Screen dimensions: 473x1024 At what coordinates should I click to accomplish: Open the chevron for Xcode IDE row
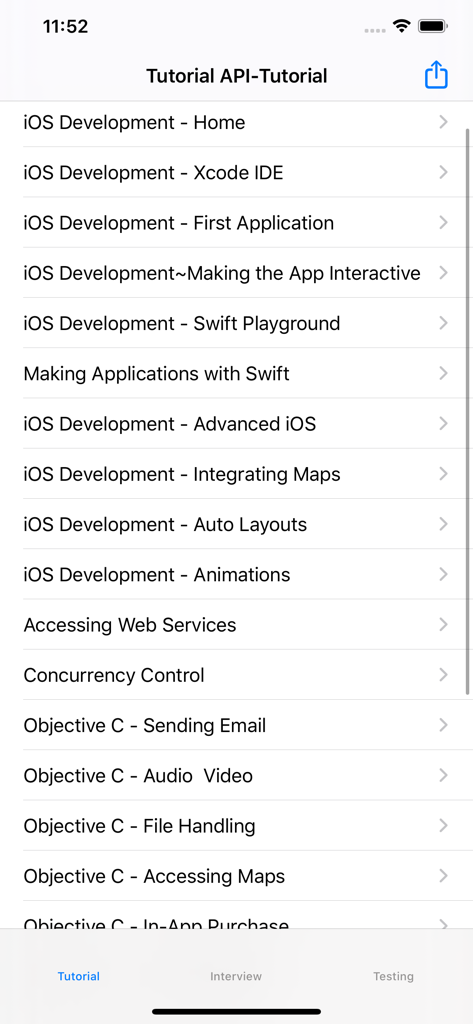point(444,172)
